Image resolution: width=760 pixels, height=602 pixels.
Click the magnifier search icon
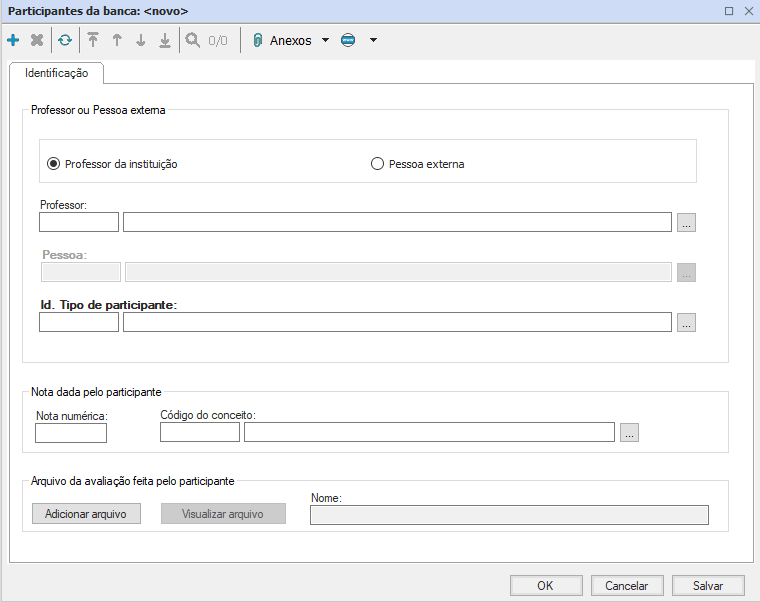tap(192, 41)
